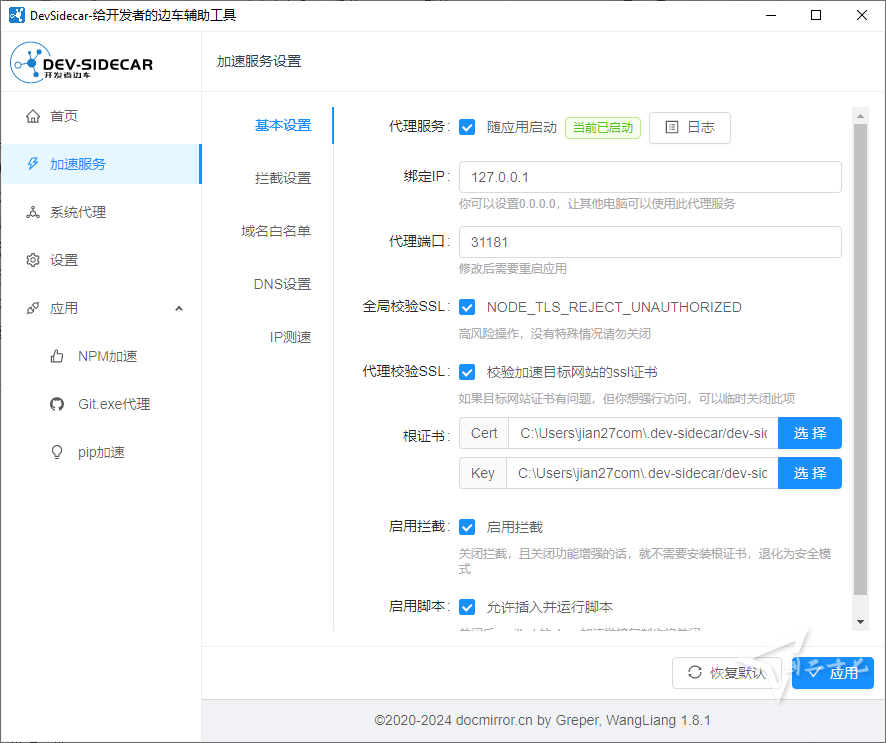
Task: Open NPM加速 page
Action: pyautogui.click(x=101, y=357)
